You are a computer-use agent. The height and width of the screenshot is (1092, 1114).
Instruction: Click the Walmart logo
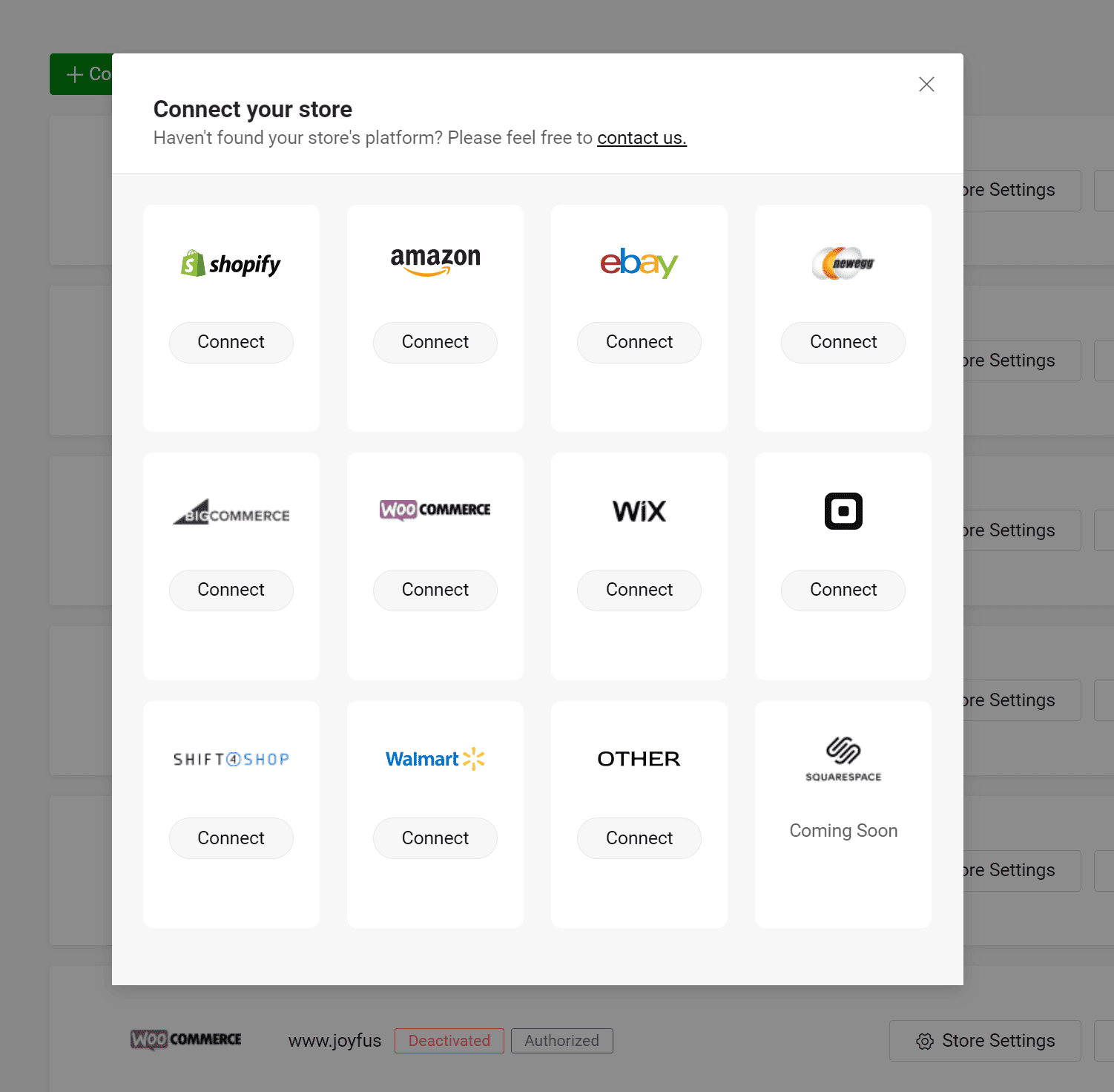435,759
